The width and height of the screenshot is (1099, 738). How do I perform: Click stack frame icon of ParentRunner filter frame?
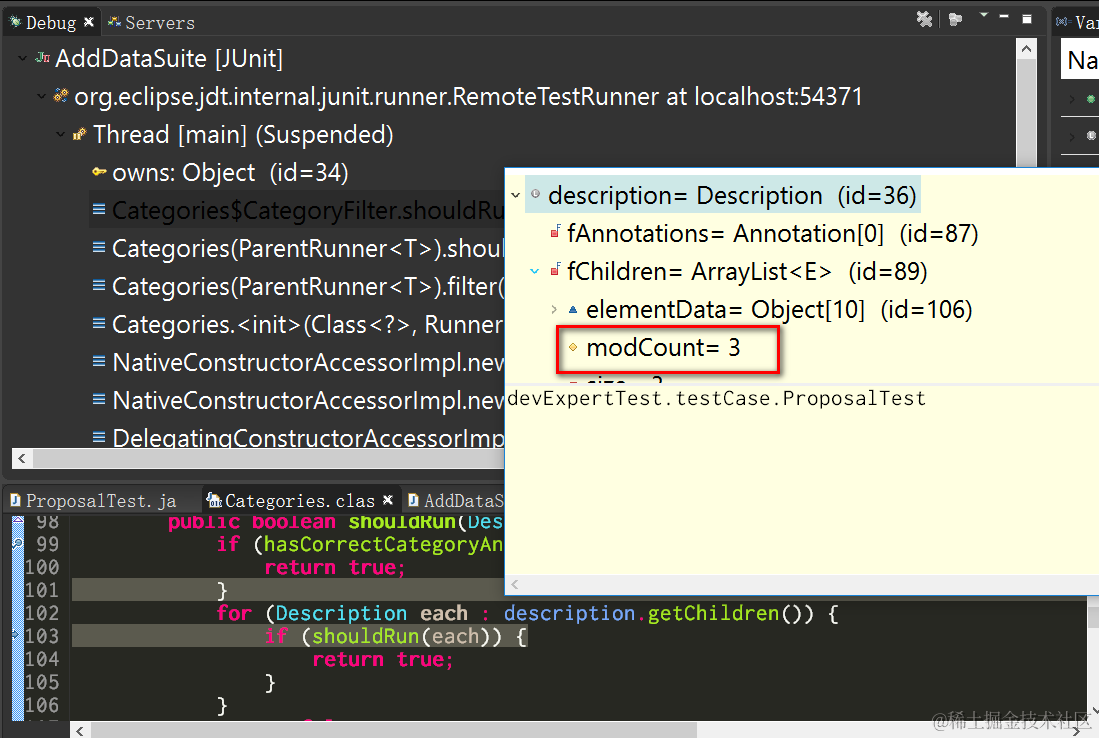[99, 285]
